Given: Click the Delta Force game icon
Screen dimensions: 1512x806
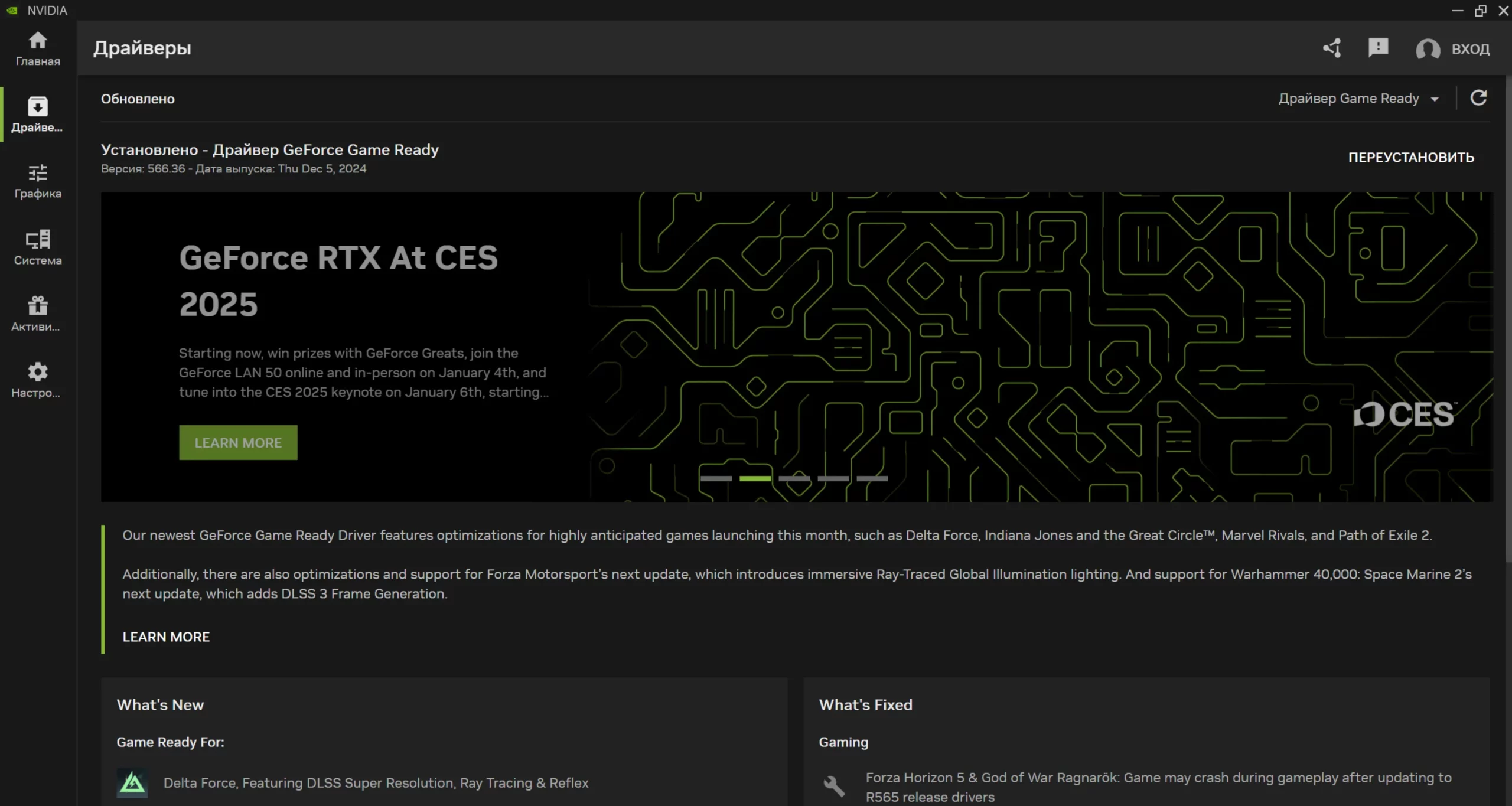Looking at the screenshot, I should click(132, 783).
